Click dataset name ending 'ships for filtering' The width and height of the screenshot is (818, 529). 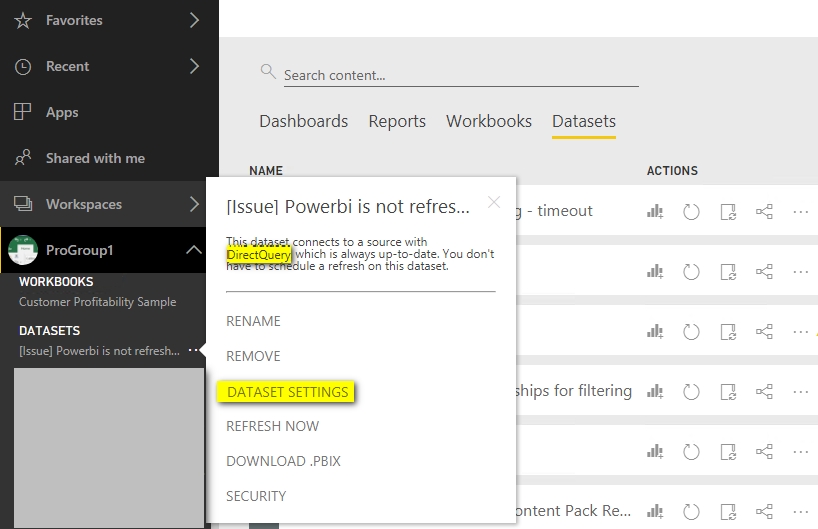click(574, 391)
